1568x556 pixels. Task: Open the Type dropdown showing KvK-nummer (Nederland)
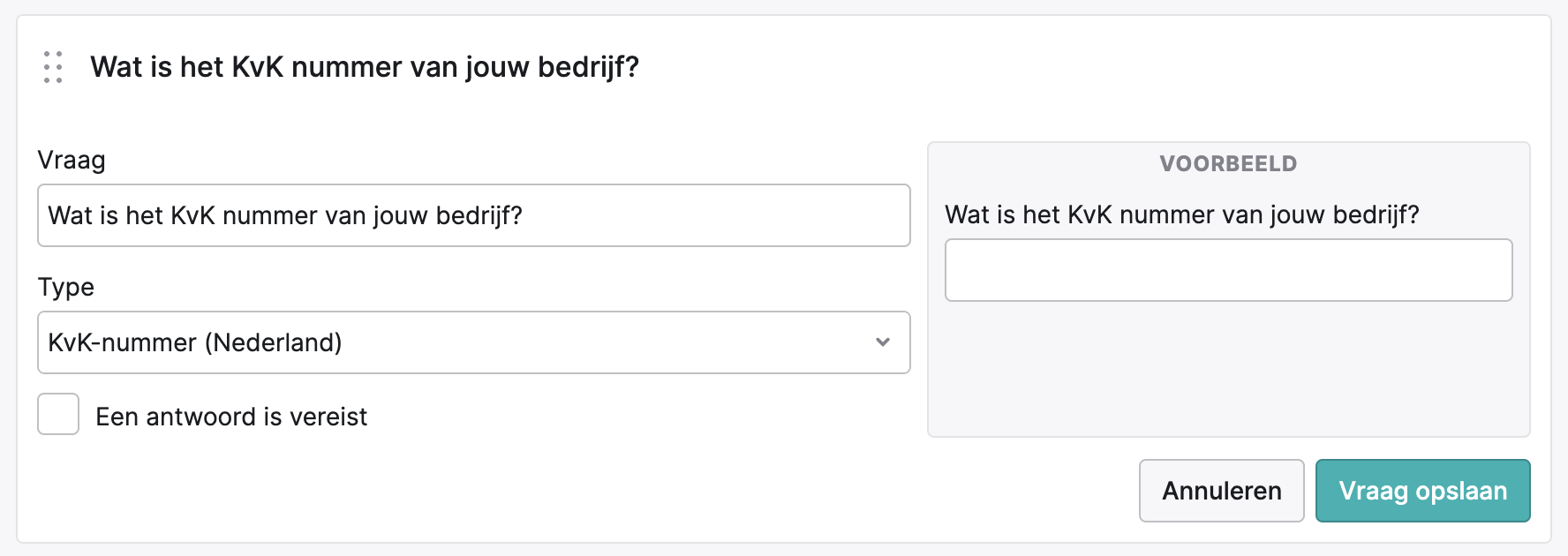coord(473,342)
